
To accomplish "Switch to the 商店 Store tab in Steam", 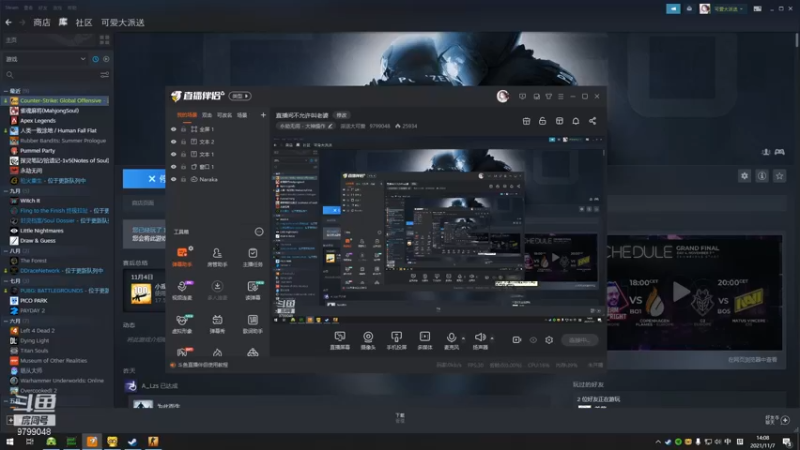I will coord(42,22).
